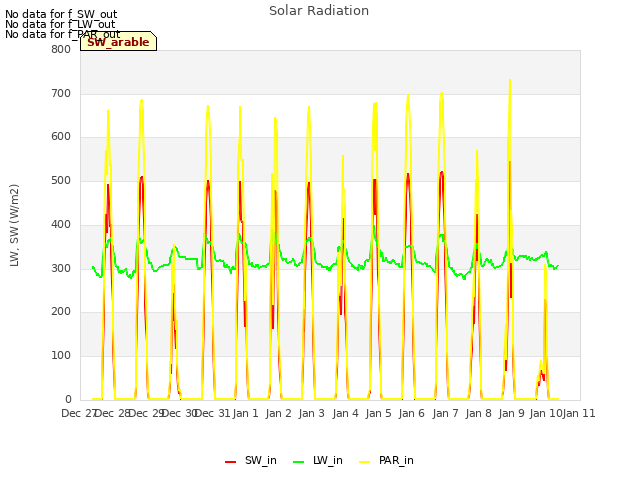Click the 'No data for f_PAR_out' message

[x=62, y=34]
